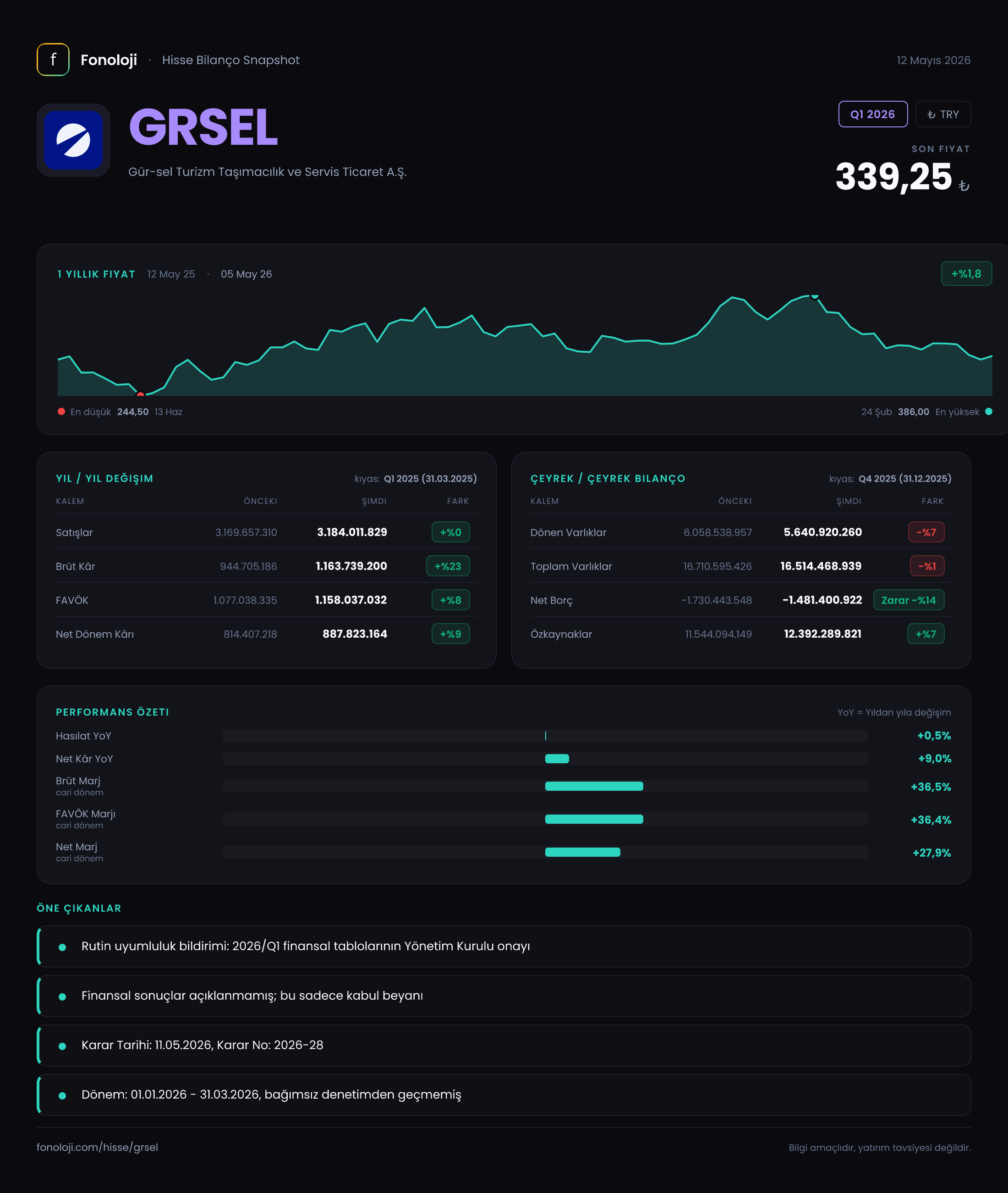Click the 'YIL / YIL DEĞİŞİM' section heading

pos(104,479)
